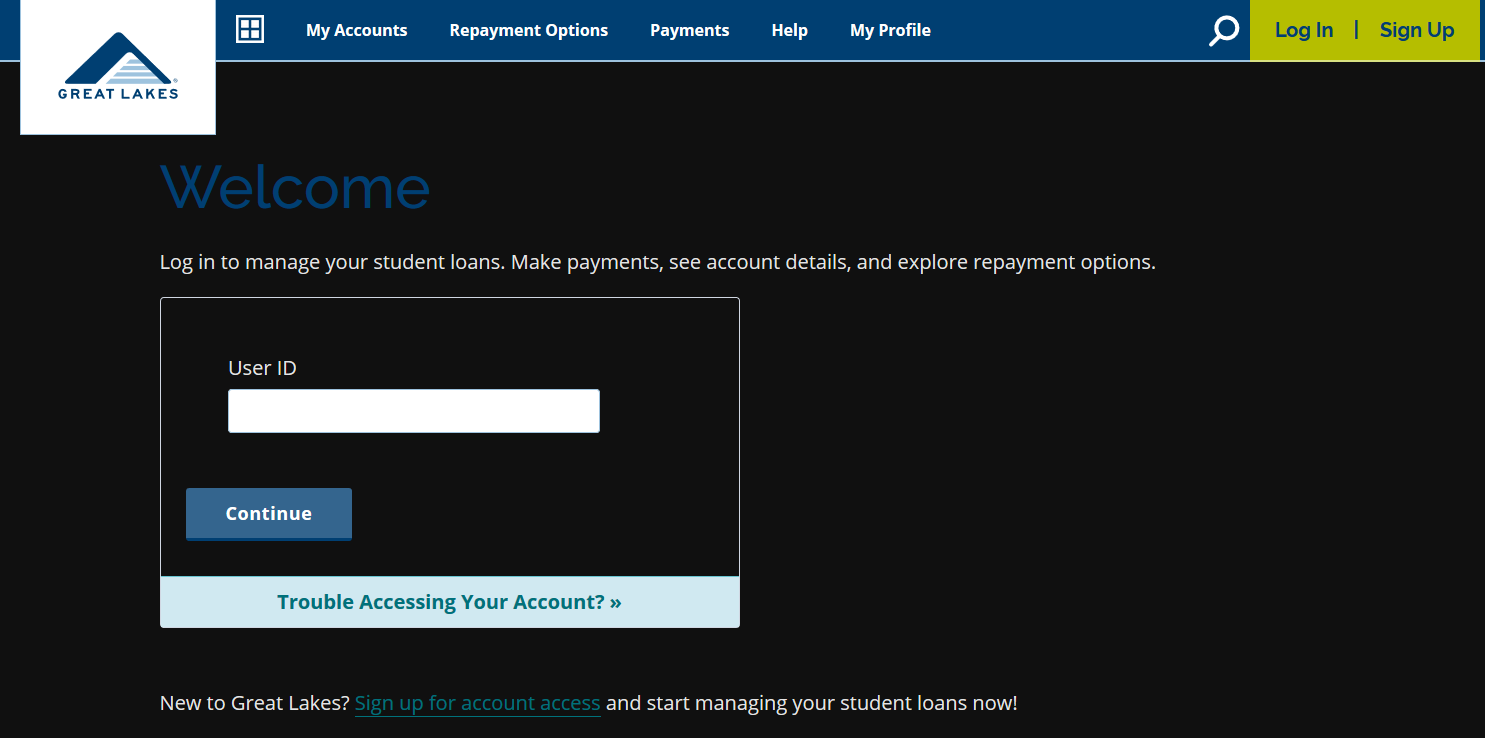Click the 'New to Great Lakes?' text
The width and height of the screenshot is (1485, 738).
point(255,703)
